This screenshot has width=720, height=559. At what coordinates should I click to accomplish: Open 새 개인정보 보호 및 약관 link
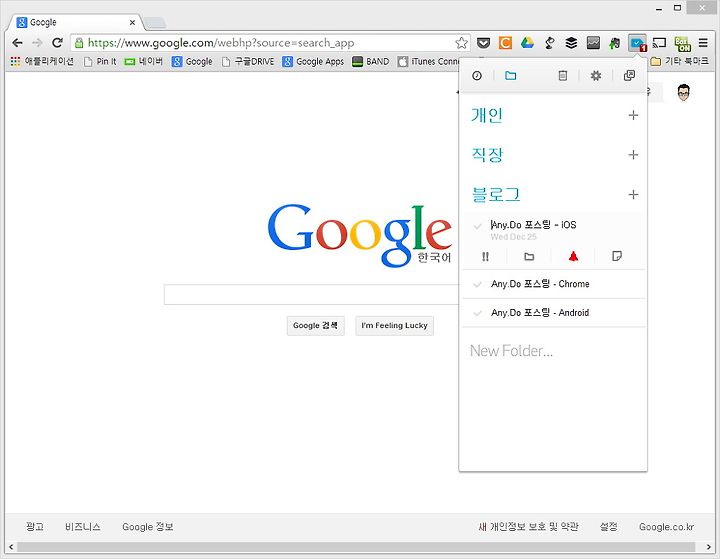529,527
